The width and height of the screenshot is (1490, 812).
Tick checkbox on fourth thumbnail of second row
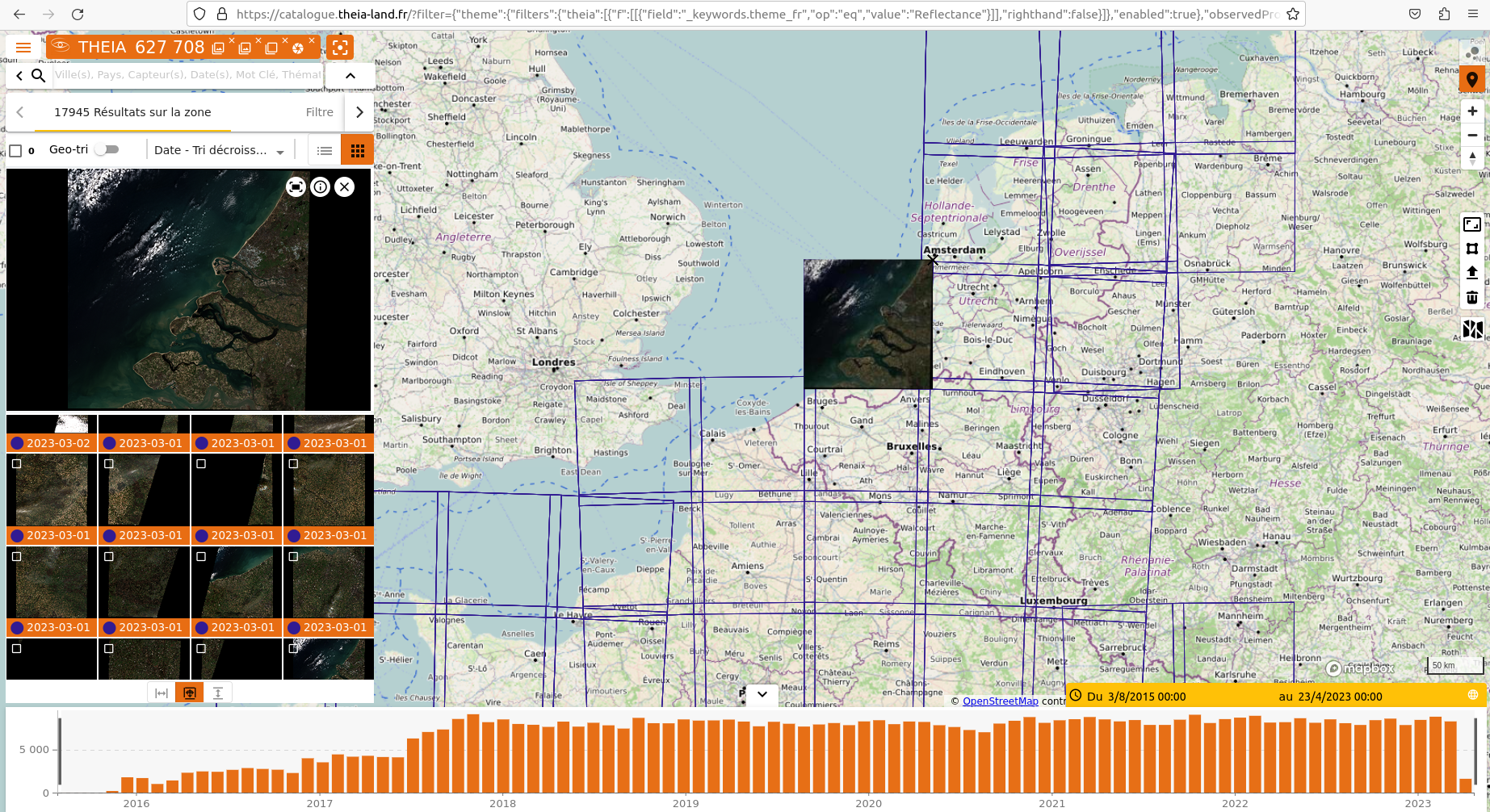point(293,464)
